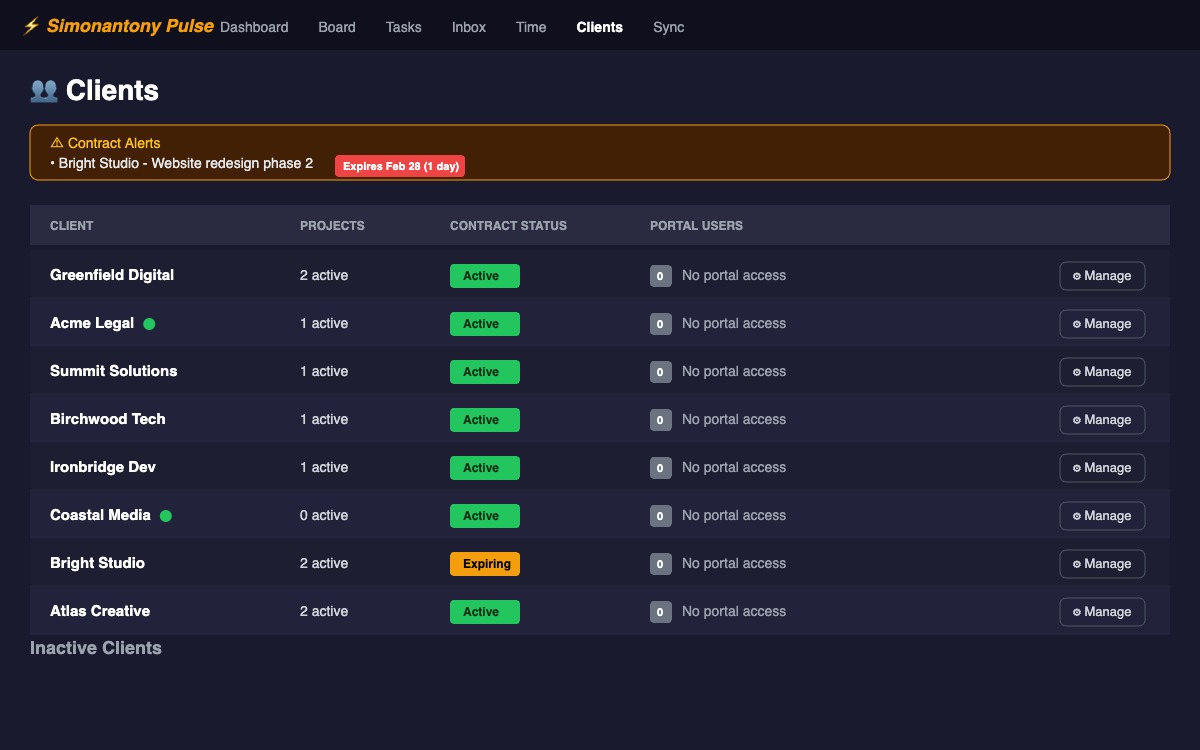Toggle the green status dot beside Acme Legal
This screenshot has width=1200, height=750.
[x=148, y=323]
